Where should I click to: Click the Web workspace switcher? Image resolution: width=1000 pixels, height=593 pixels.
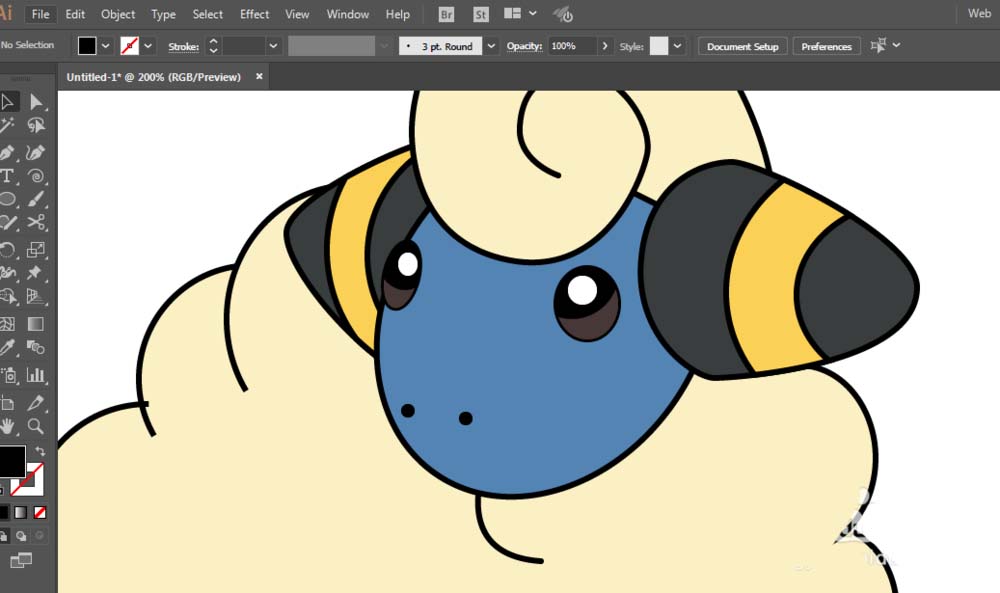point(979,13)
